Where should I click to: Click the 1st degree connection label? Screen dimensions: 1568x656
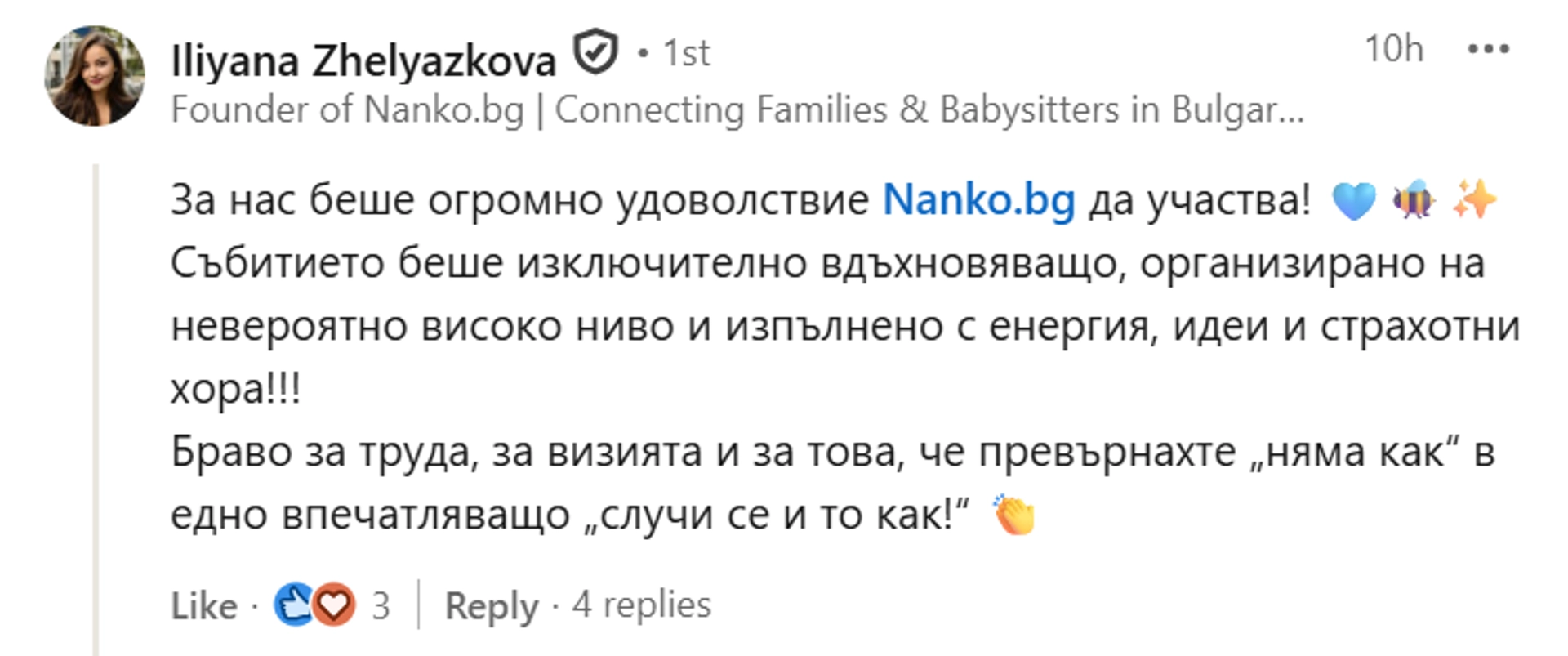tap(686, 54)
